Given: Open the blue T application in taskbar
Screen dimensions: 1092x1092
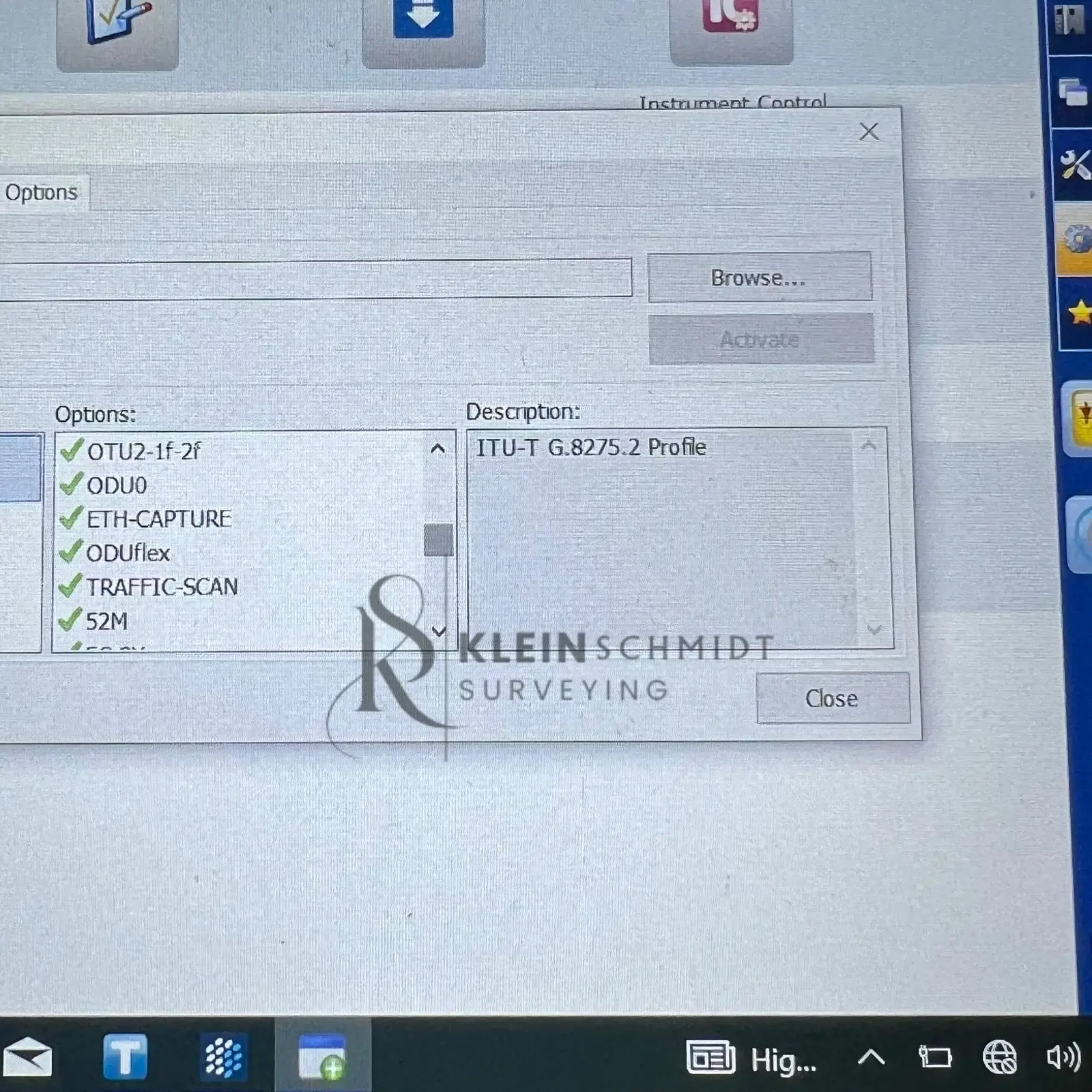Looking at the screenshot, I should pos(125,1057).
